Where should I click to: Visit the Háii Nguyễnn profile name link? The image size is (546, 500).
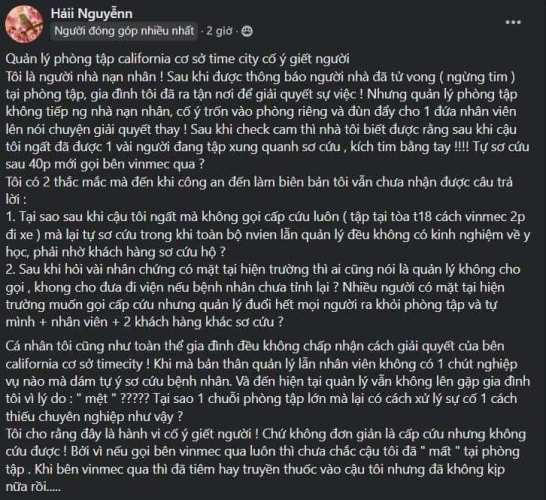point(92,14)
